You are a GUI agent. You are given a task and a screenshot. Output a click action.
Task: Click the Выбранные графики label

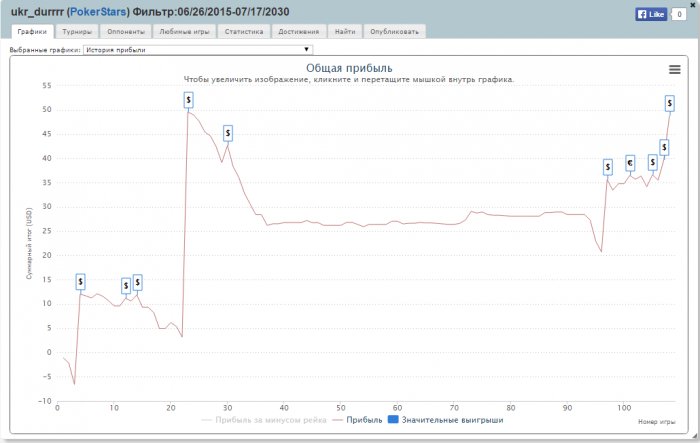click(45, 50)
